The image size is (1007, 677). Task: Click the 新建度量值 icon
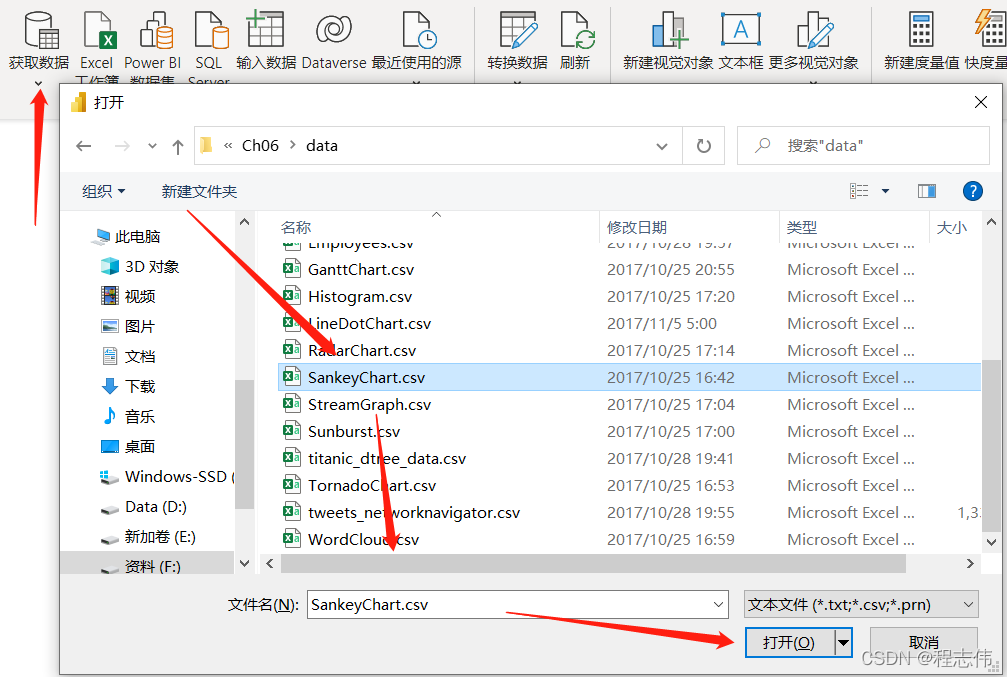(x=921, y=30)
